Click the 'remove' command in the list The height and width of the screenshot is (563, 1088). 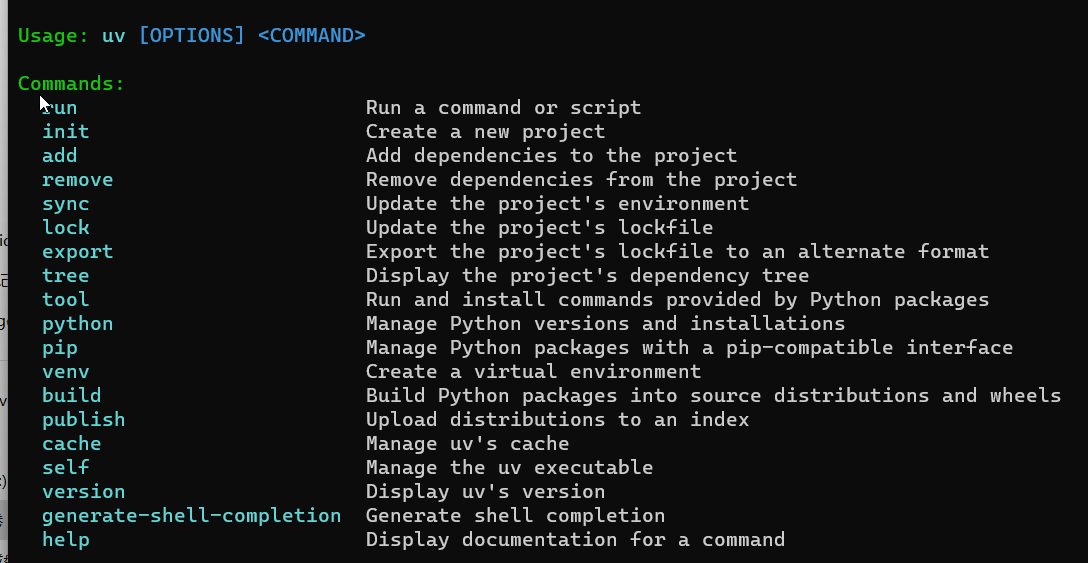78,180
